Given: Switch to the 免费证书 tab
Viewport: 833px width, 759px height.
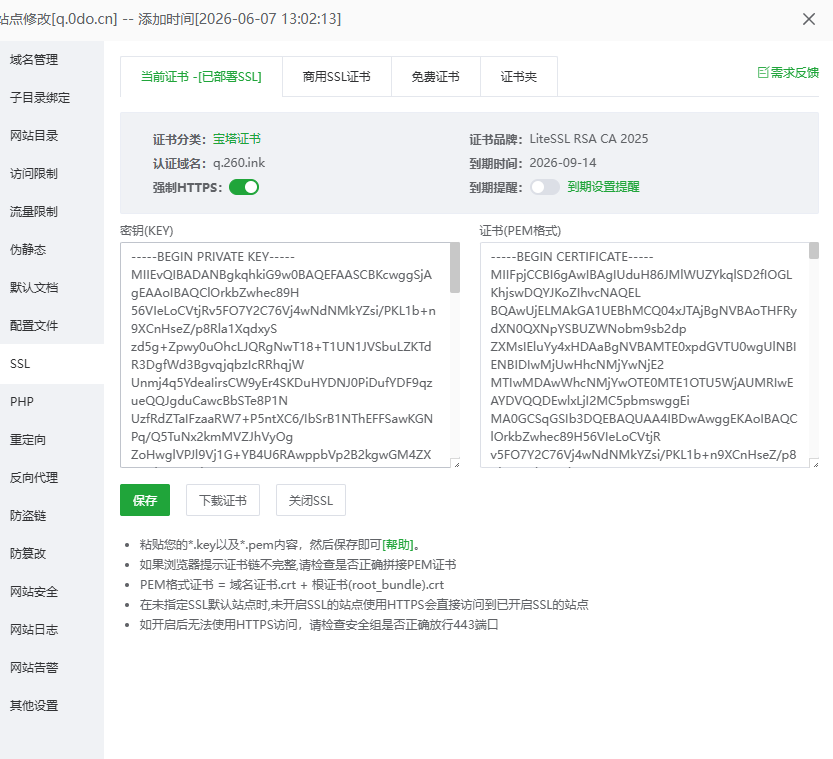Looking at the screenshot, I should pos(435,76).
